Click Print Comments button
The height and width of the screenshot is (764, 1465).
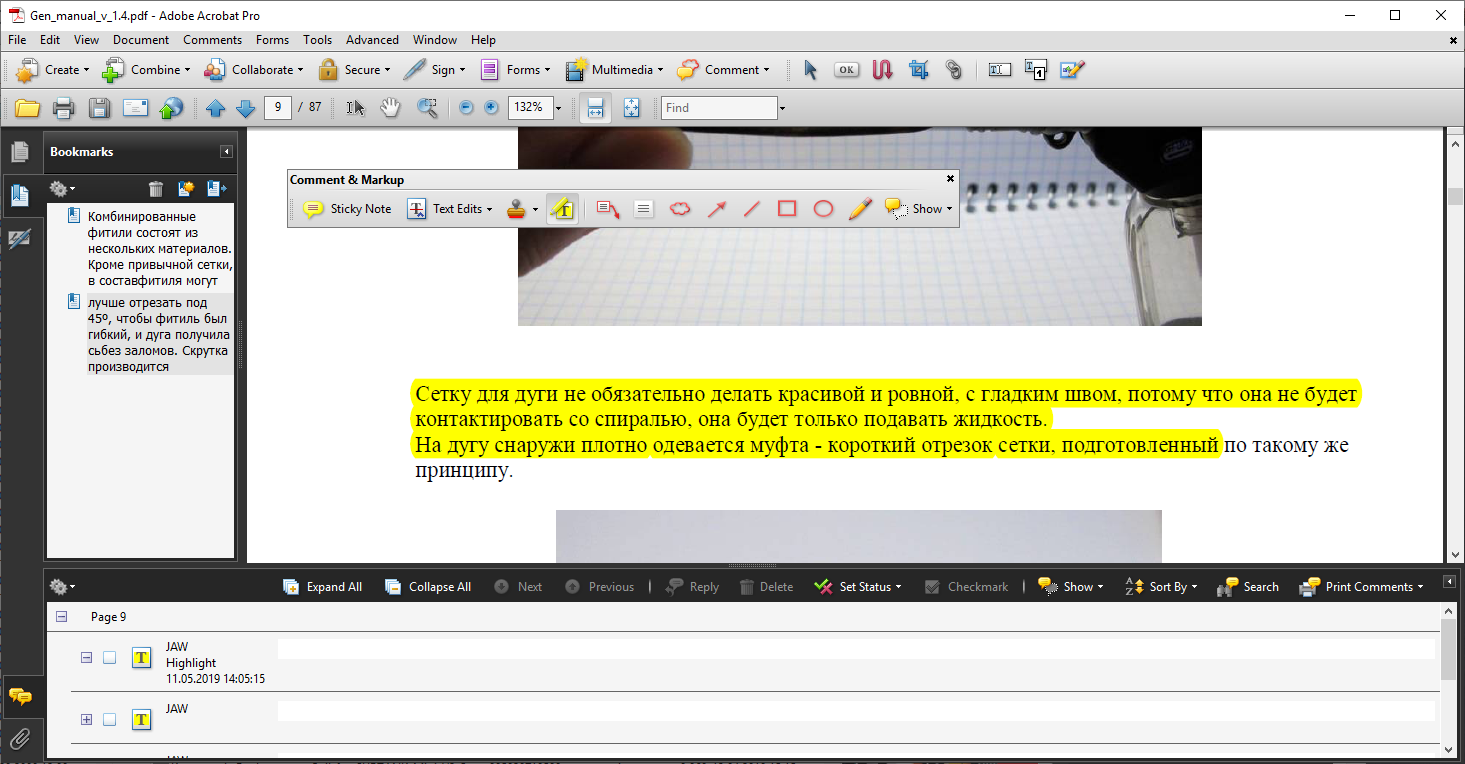click(x=1361, y=587)
